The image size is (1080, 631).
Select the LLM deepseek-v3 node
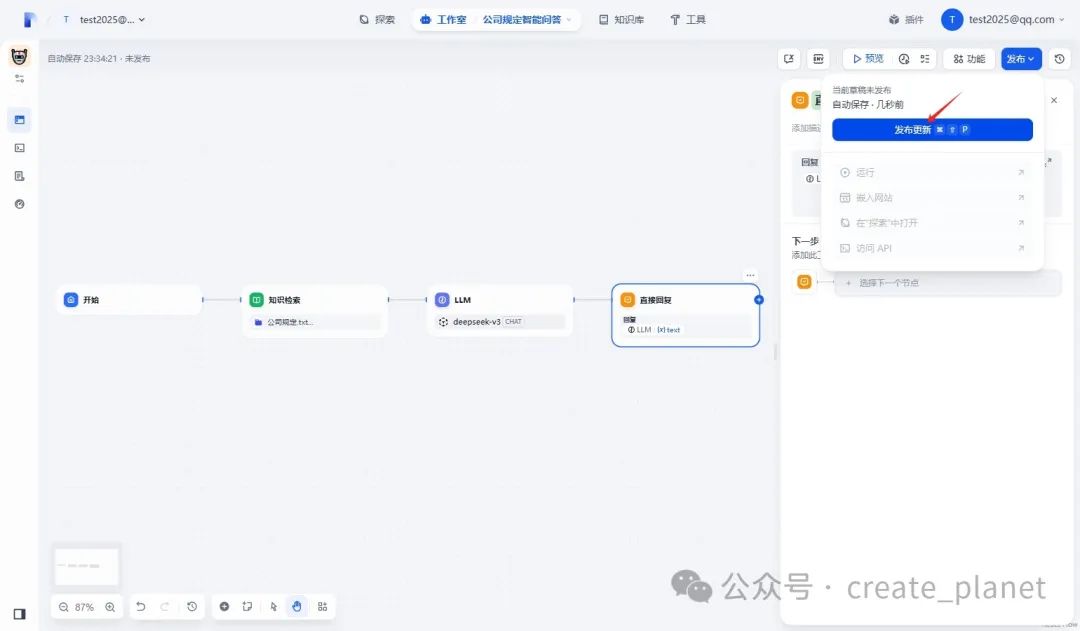pos(500,310)
